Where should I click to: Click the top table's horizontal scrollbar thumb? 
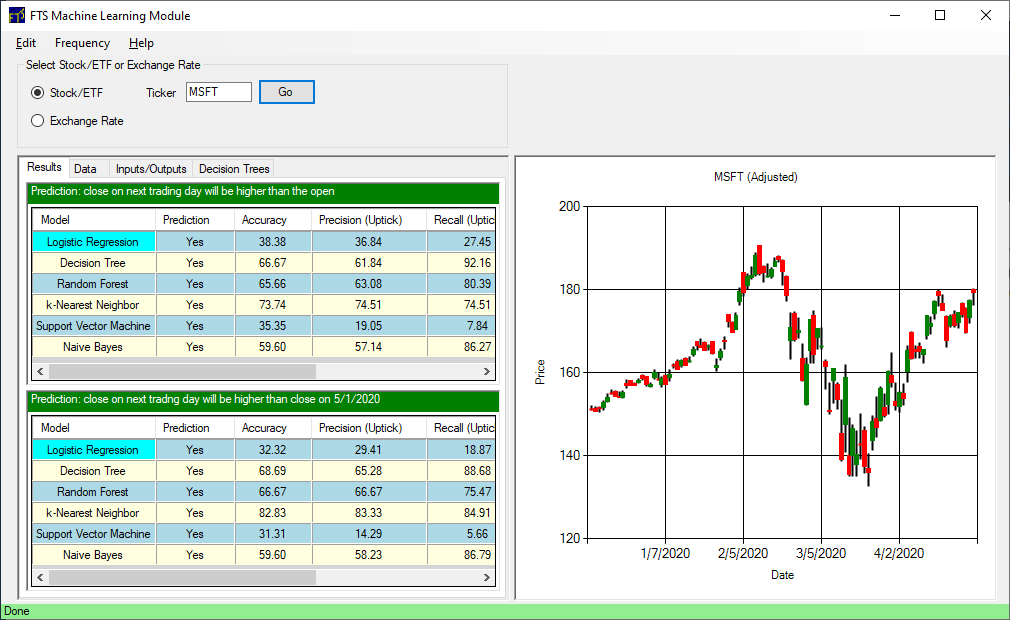(180, 371)
